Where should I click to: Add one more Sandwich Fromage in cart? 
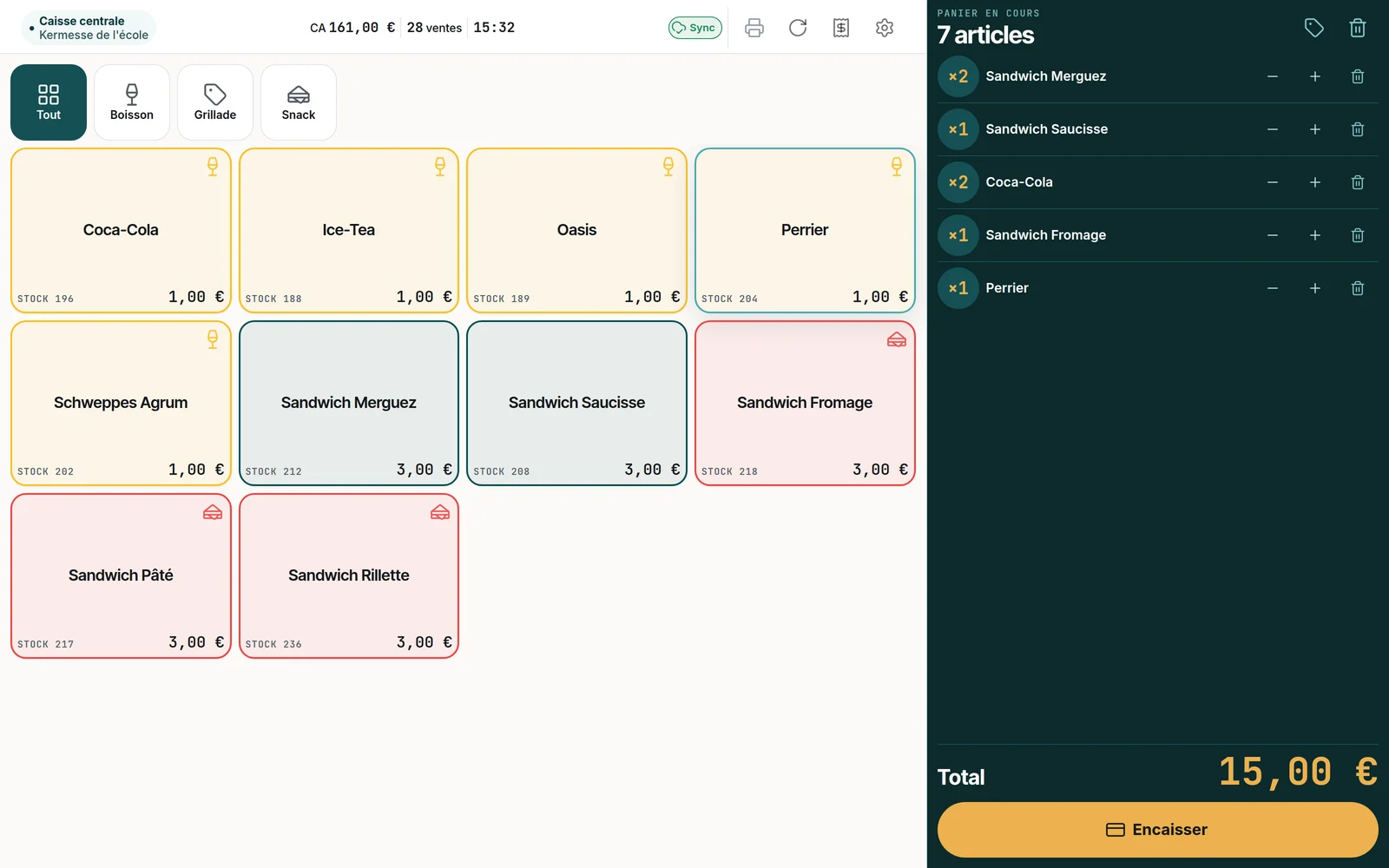tap(1315, 235)
